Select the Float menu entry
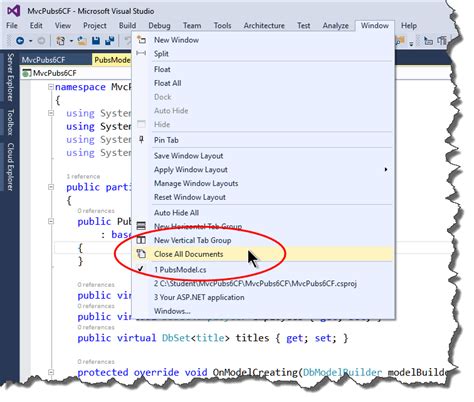474x402 pixels. (x=263, y=69)
